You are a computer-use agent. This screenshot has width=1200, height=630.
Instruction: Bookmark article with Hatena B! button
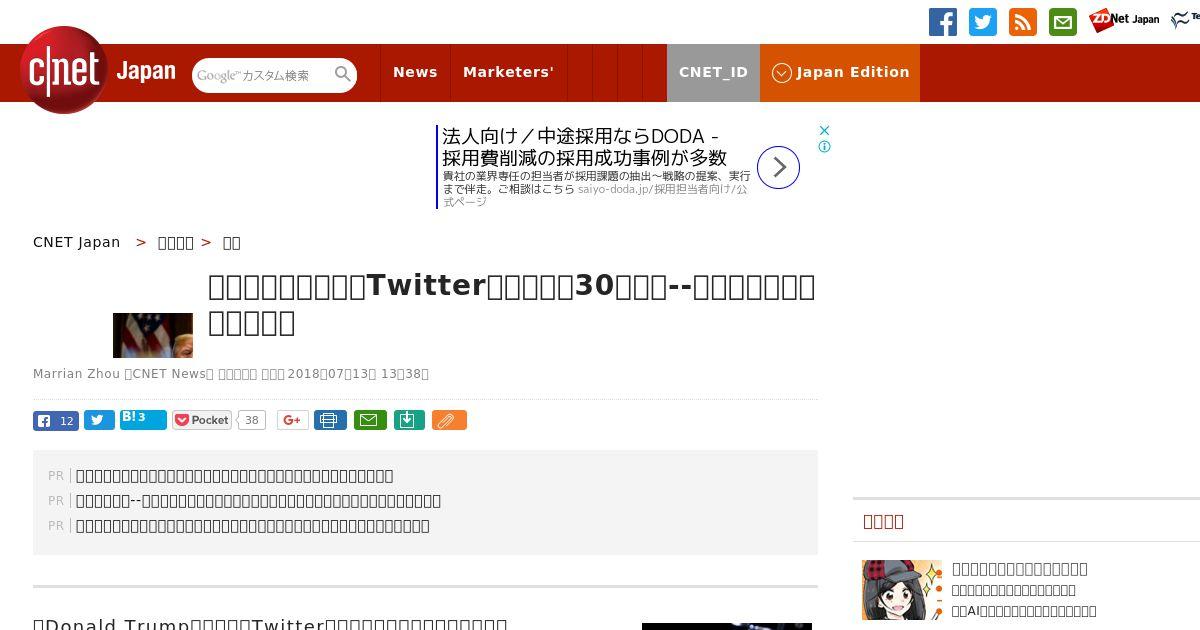point(143,419)
